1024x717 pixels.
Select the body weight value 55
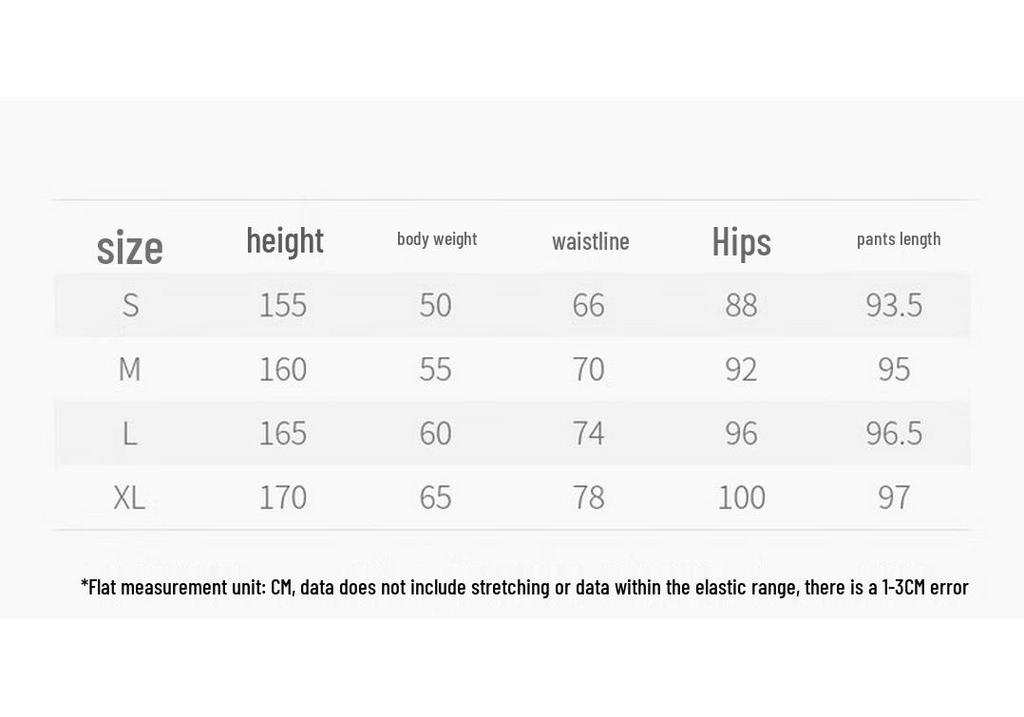(x=436, y=369)
